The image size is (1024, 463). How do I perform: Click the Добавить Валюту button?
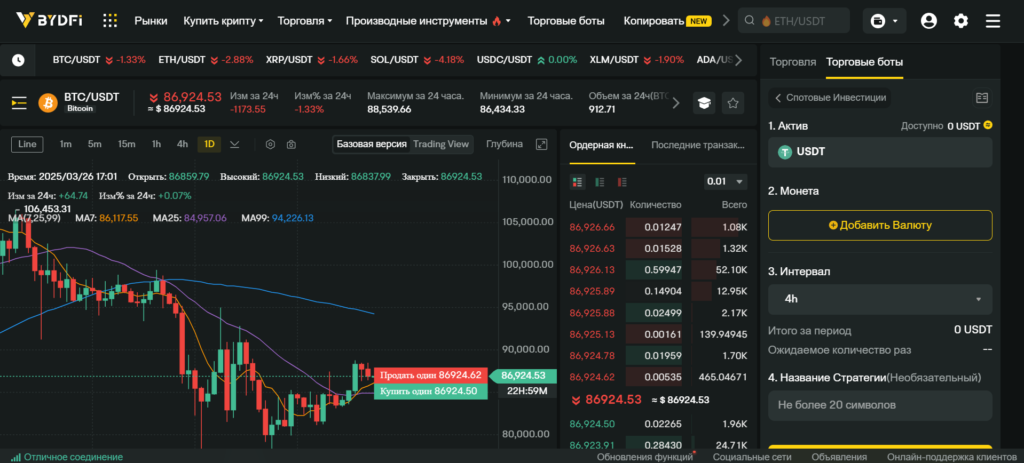(879, 225)
